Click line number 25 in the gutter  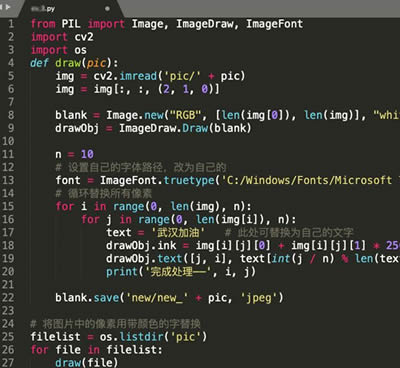pyautogui.click(x=8, y=337)
